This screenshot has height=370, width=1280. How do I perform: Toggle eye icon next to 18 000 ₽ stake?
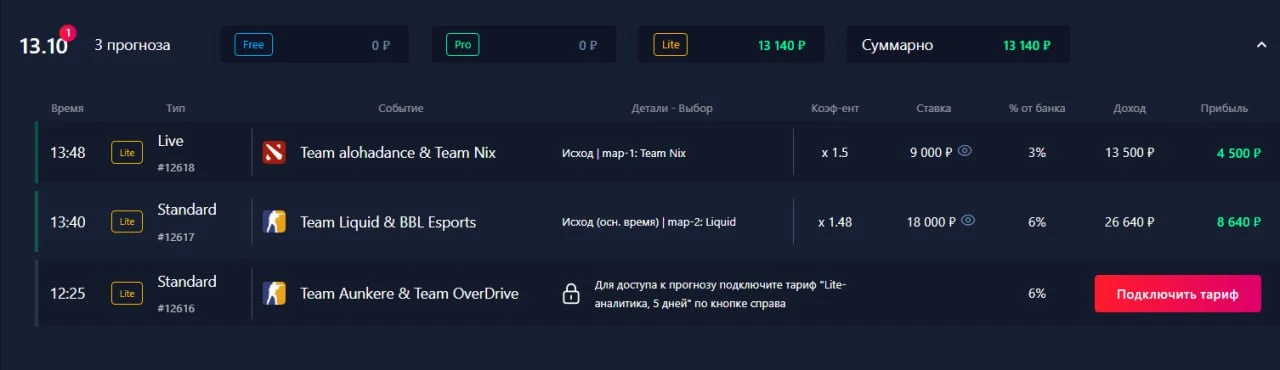(x=968, y=221)
